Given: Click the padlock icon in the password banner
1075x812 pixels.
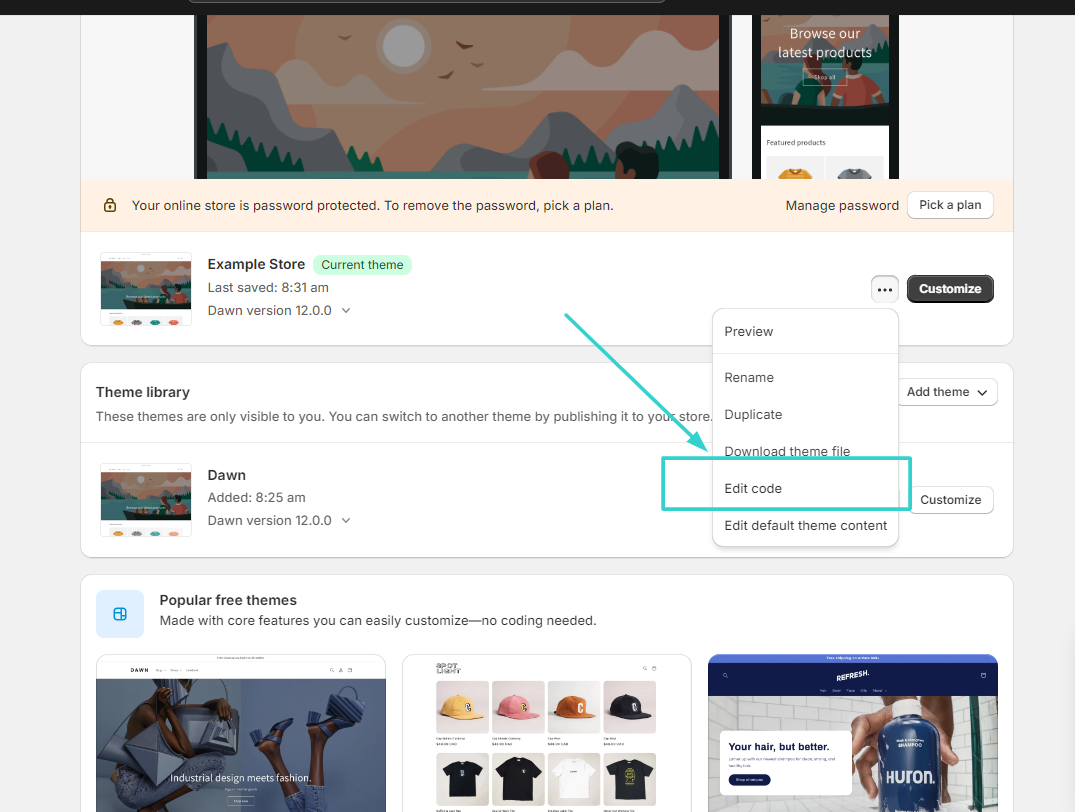Looking at the screenshot, I should tap(110, 204).
